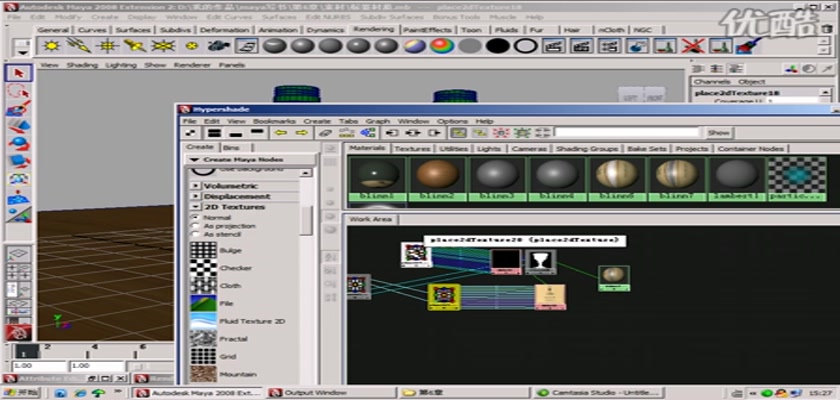Click the white ring Use Background shader

pos(526,46)
